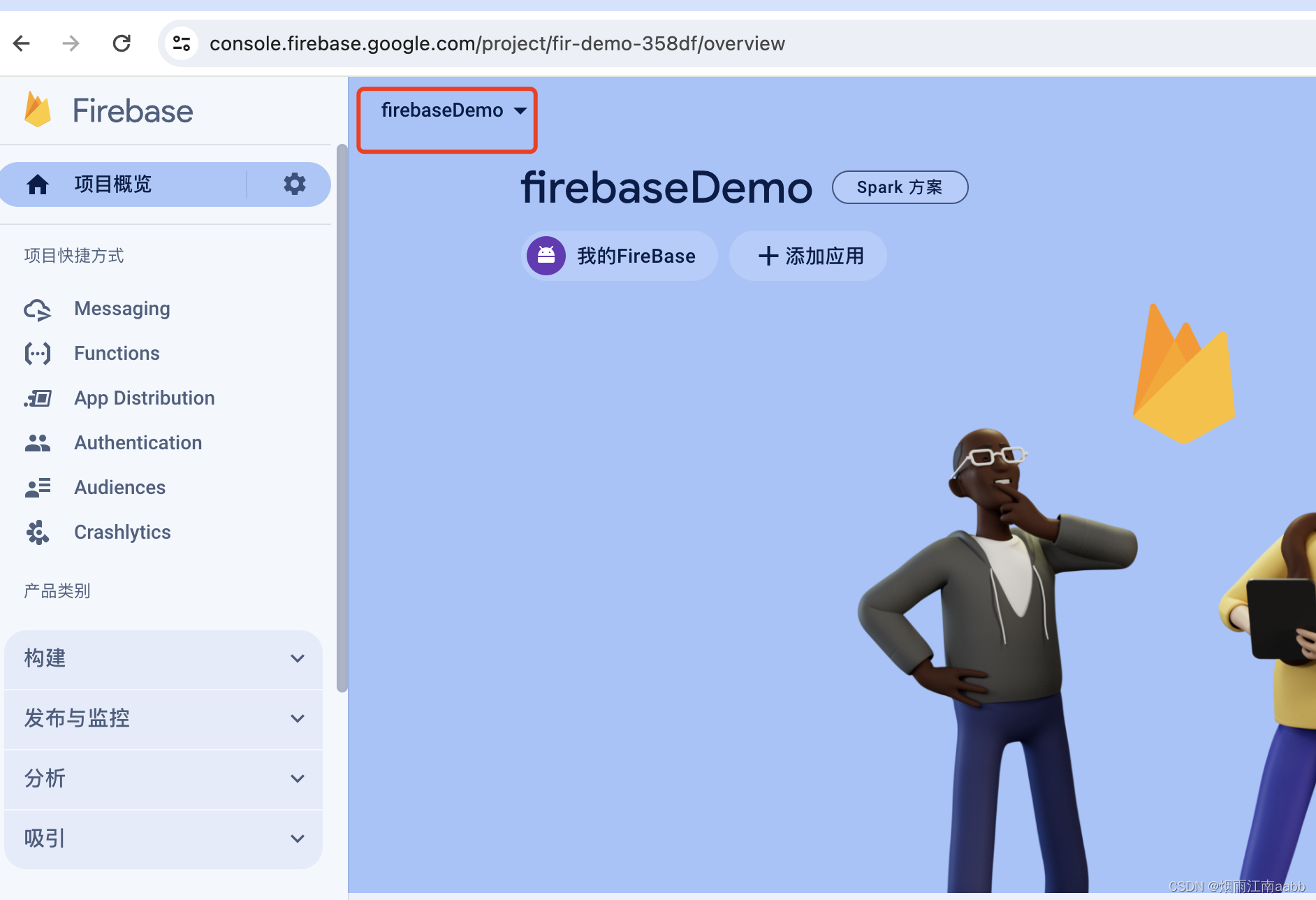Expand the 发布与监控 category
Image resolution: width=1316 pixels, height=900 pixels.
[x=163, y=718]
